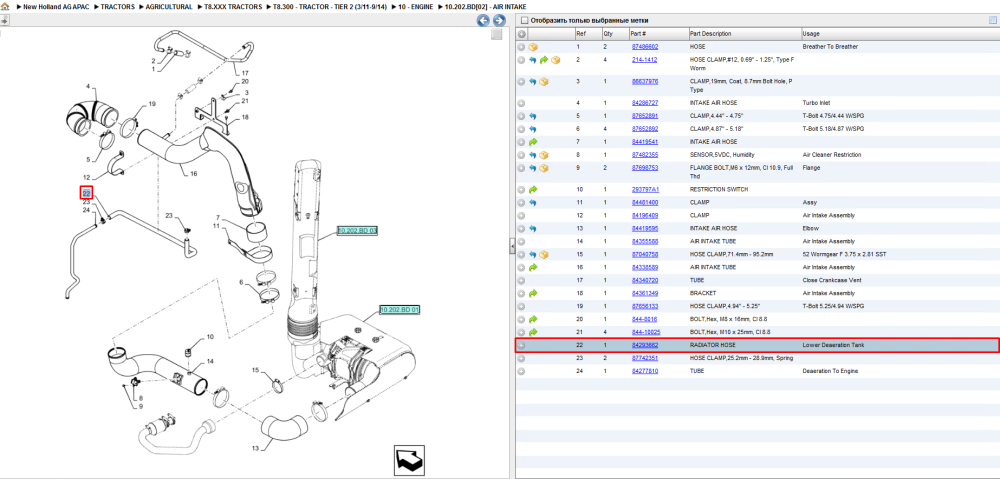Click 'Deaeration To Engine' usage cell
Viewport: 1000px width, 479px height.
tap(830, 371)
